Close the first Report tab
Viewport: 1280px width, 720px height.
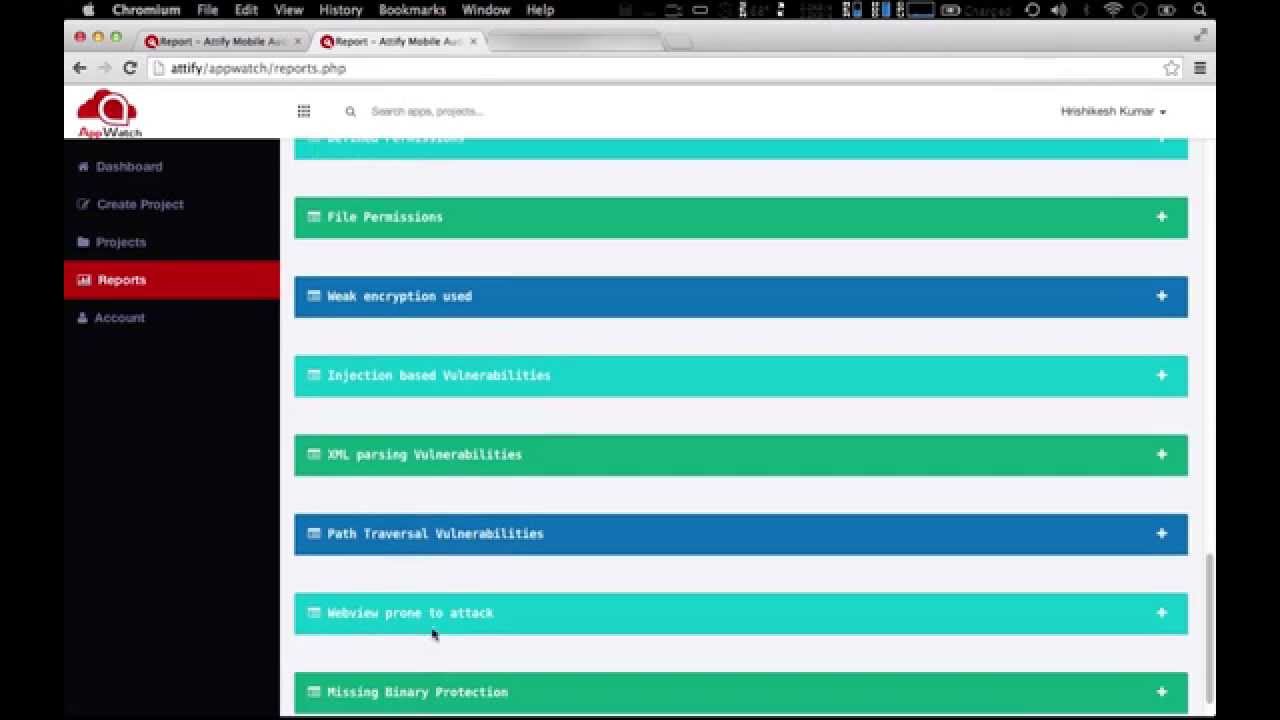pos(298,41)
